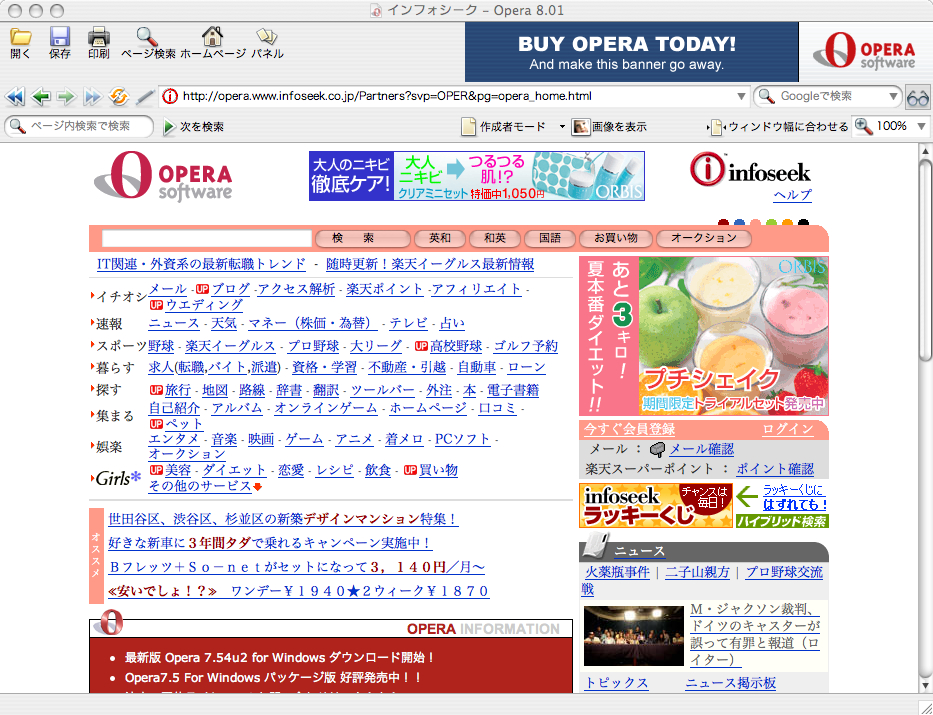
Task: Open the ニュース link in 速報 row
Action: pos(174,324)
